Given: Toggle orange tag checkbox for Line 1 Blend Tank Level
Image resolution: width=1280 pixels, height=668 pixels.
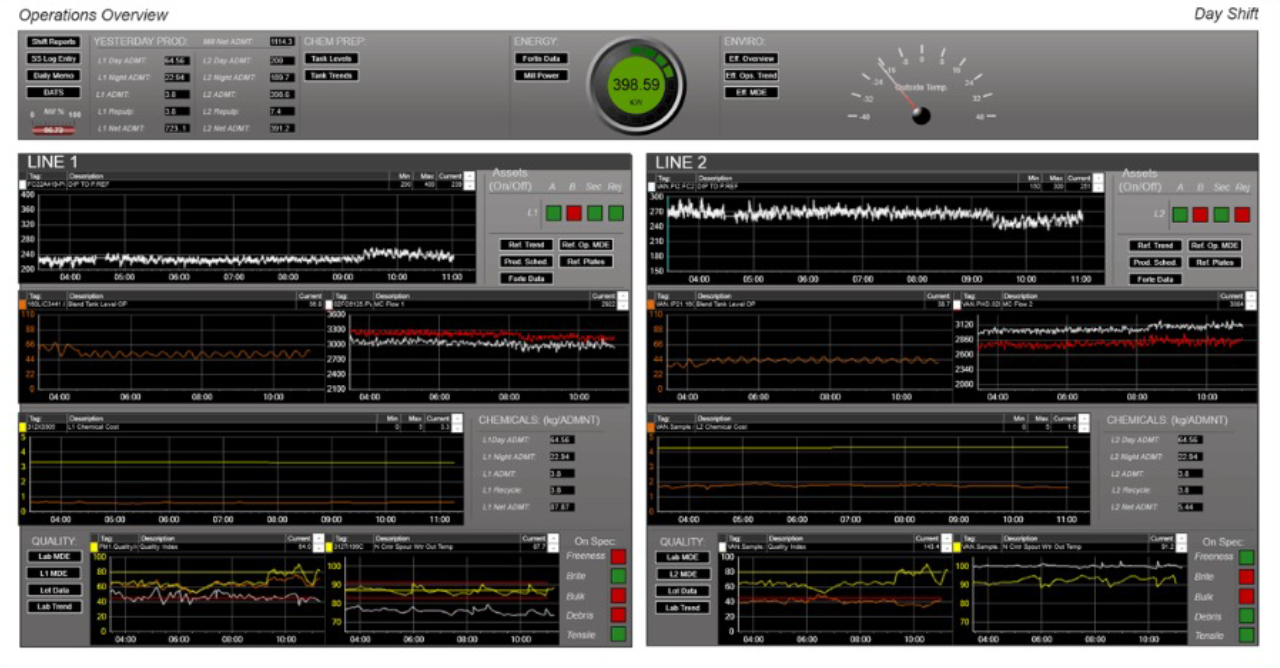Looking at the screenshot, I should point(23,304).
